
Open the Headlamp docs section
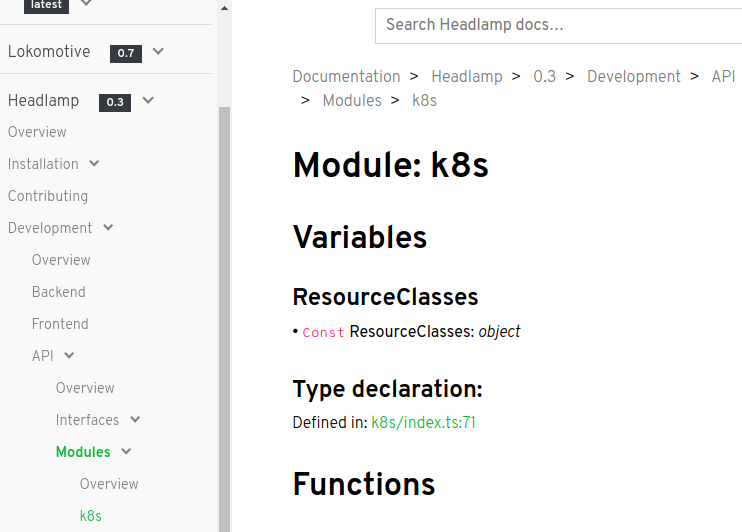click(44, 100)
